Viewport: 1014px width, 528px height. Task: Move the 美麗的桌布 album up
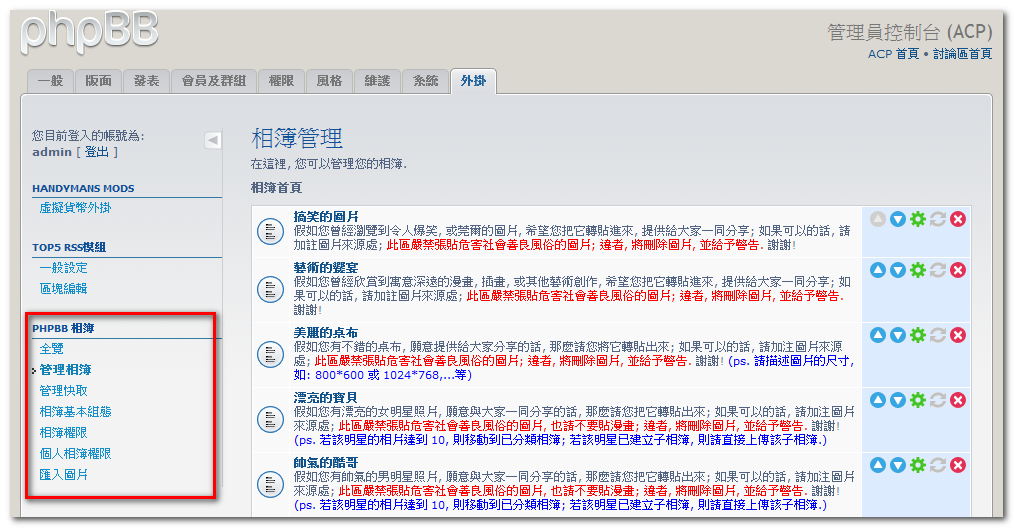(x=878, y=335)
